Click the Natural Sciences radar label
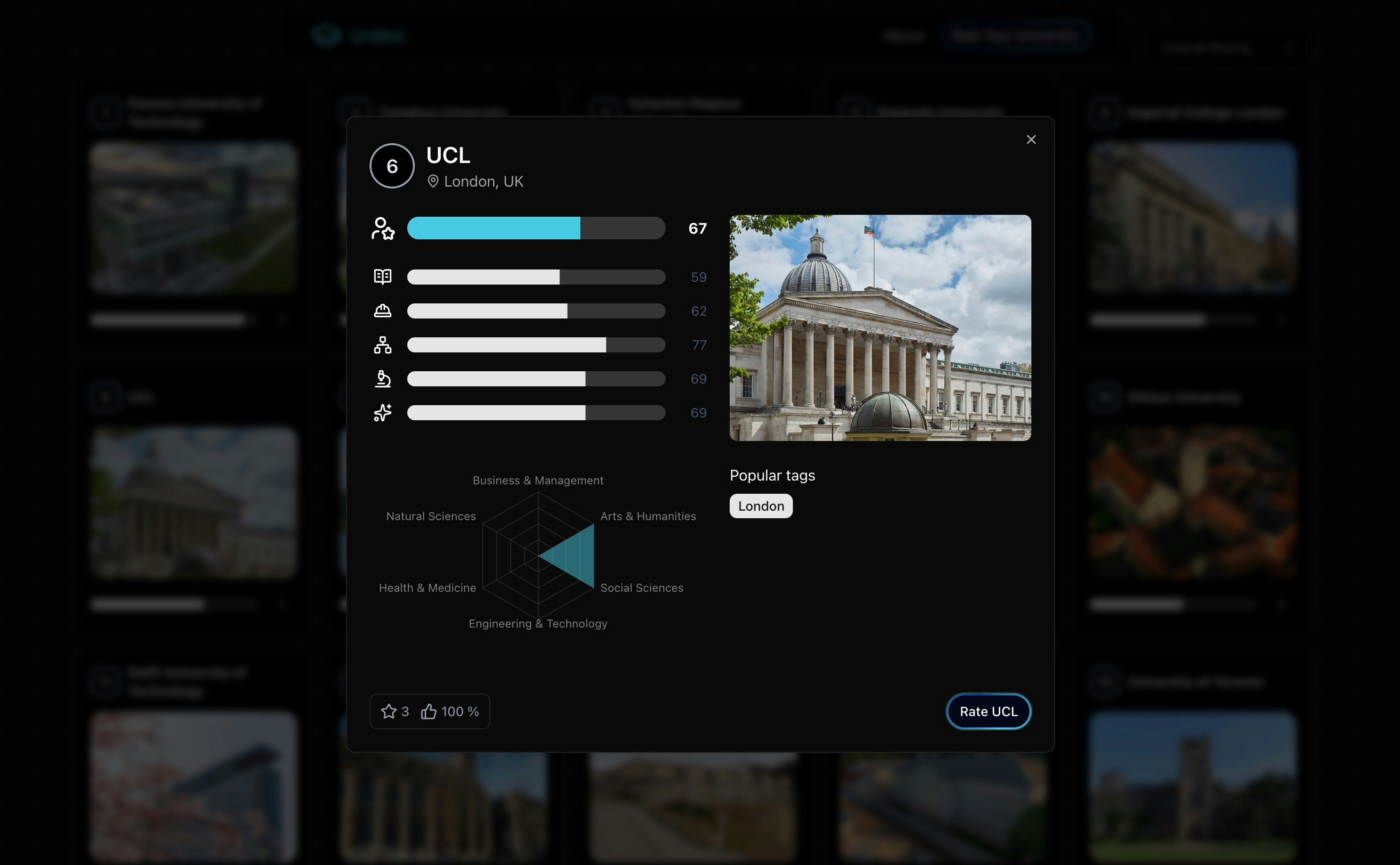 pyautogui.click(x=431, y=516)
